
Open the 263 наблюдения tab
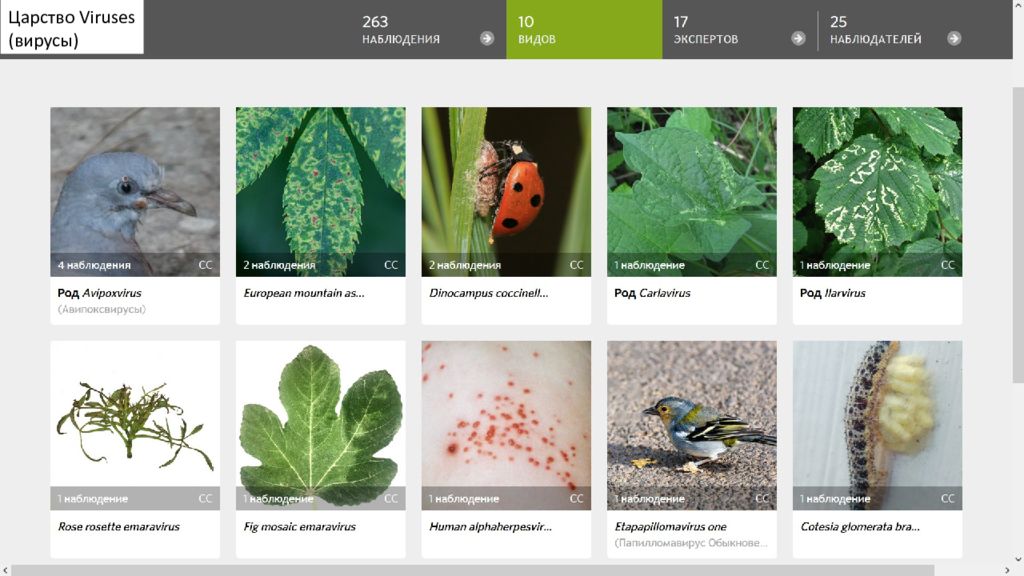click(x=428, y=29)
